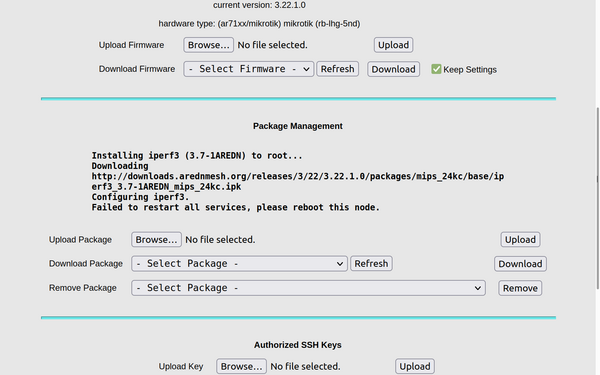Click the 'Package Management' heading

[298, 126]
